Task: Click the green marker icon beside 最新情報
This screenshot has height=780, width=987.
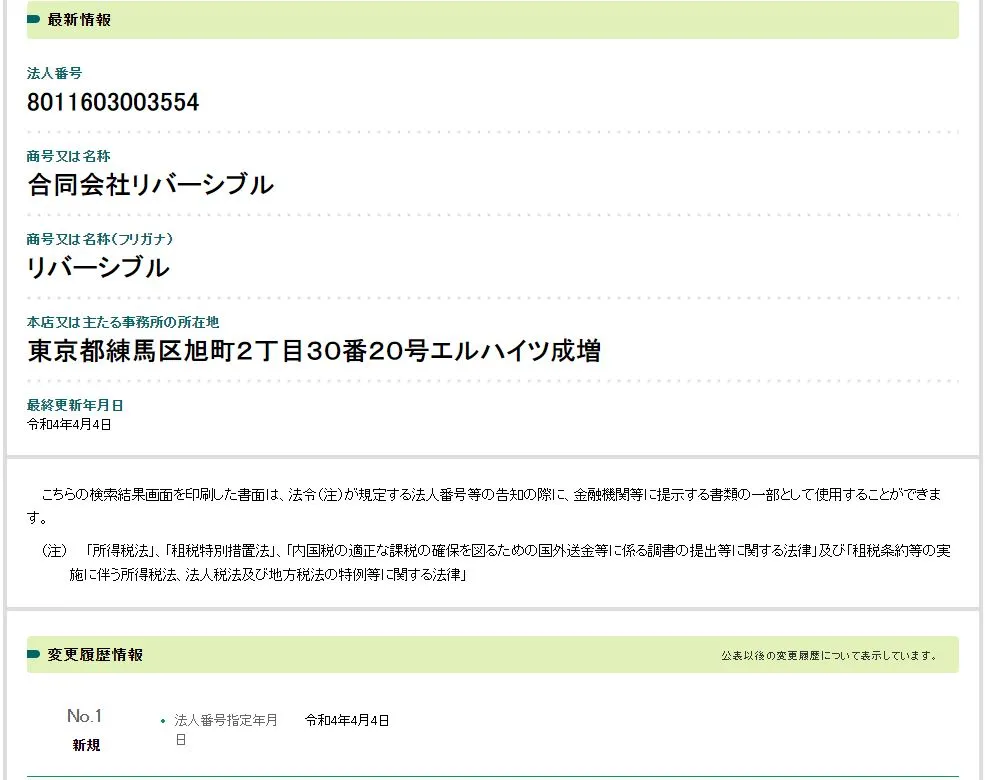Action: [34, 20]
